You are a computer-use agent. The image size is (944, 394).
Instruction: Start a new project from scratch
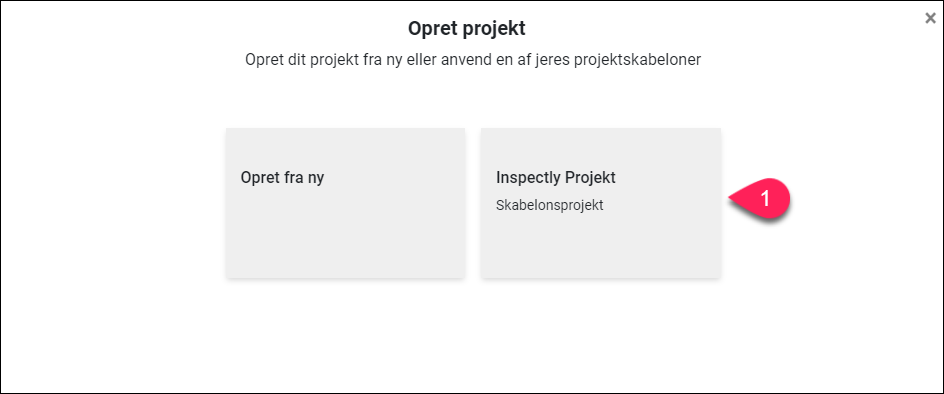coord(346,203)
